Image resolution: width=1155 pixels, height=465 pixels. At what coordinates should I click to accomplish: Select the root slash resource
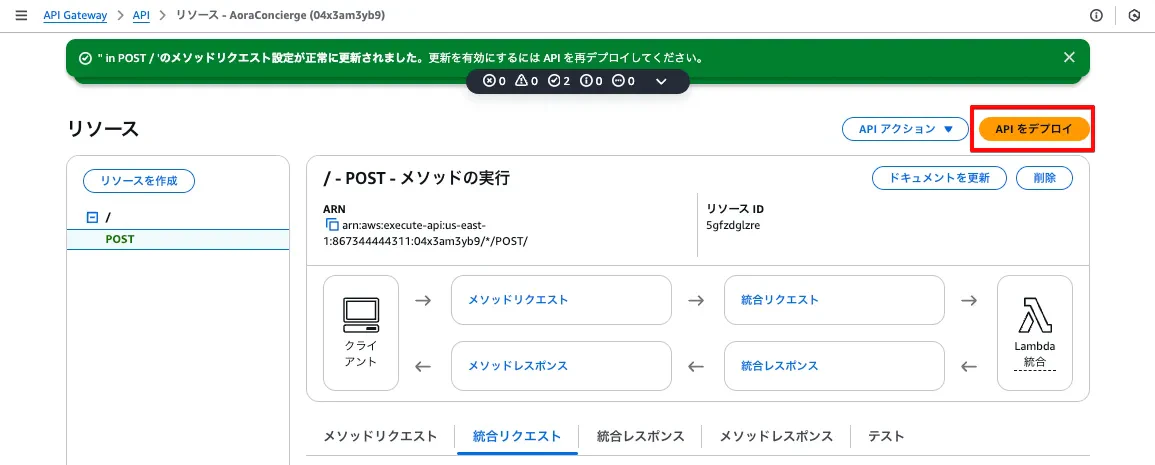108,217
